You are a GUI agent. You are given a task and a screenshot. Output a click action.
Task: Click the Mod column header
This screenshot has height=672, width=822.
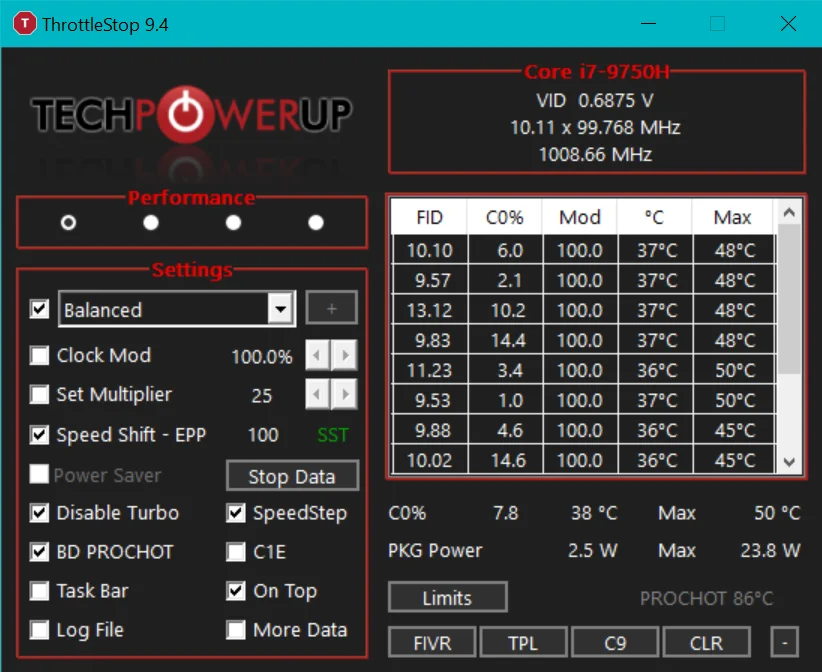(x=579, y=217)
